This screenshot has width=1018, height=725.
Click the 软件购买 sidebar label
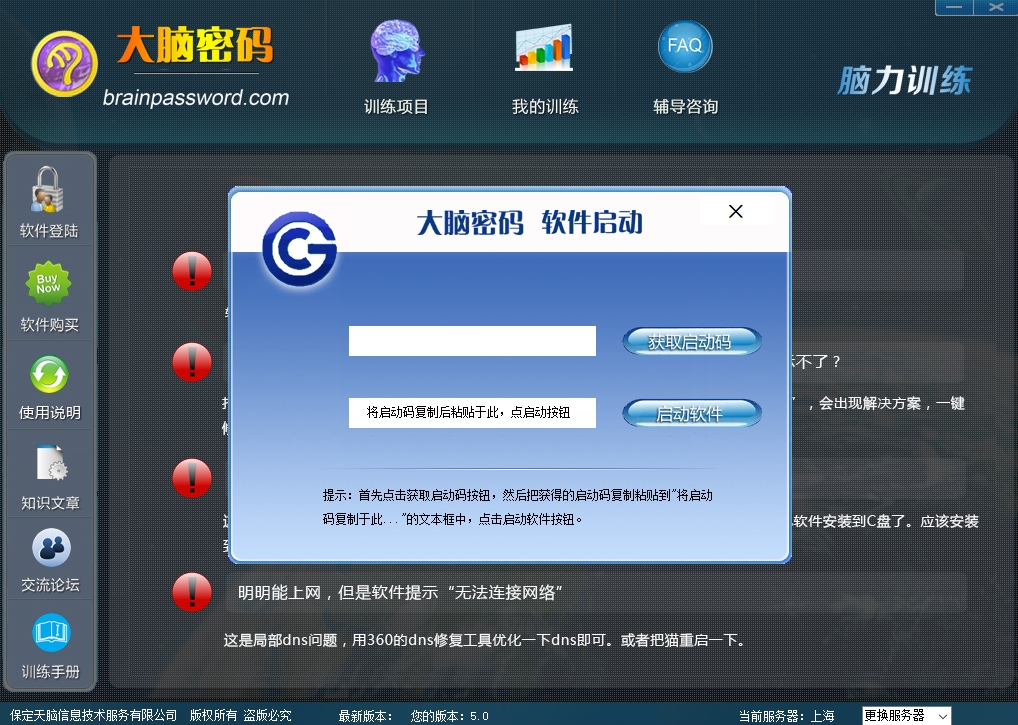49,325
